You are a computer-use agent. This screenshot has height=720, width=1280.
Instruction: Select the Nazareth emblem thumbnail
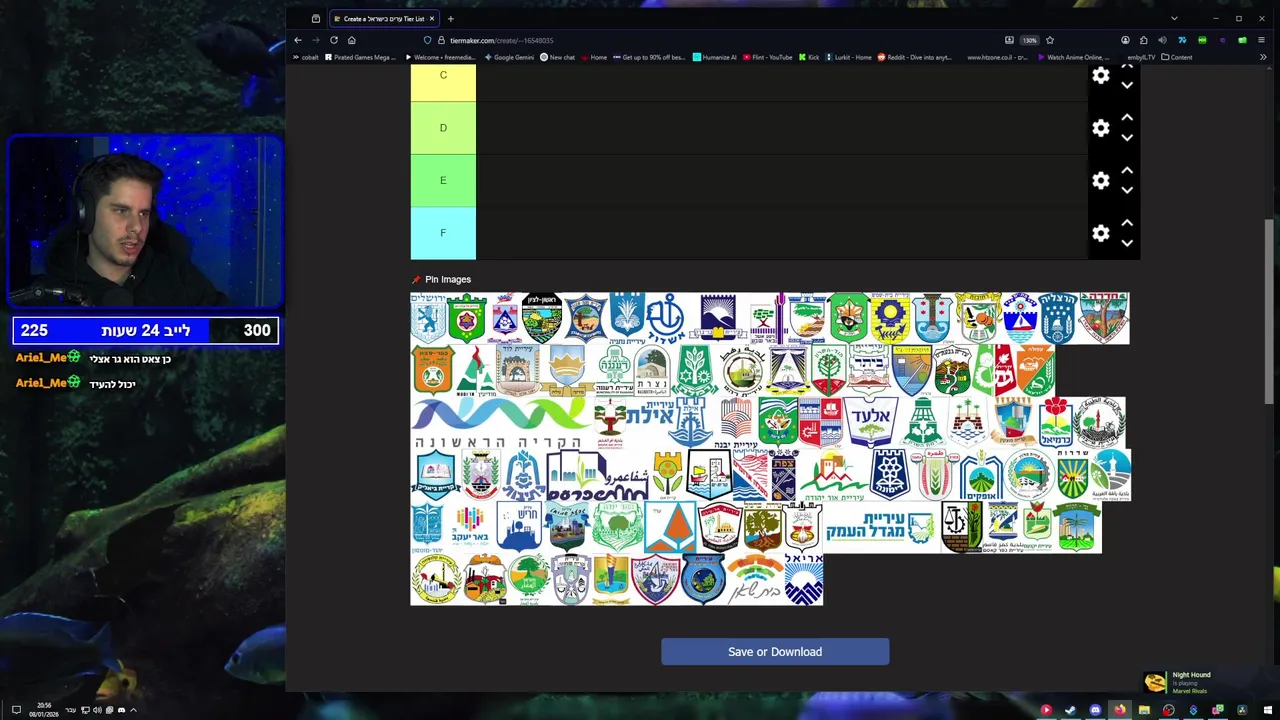[x=651, y=370]
